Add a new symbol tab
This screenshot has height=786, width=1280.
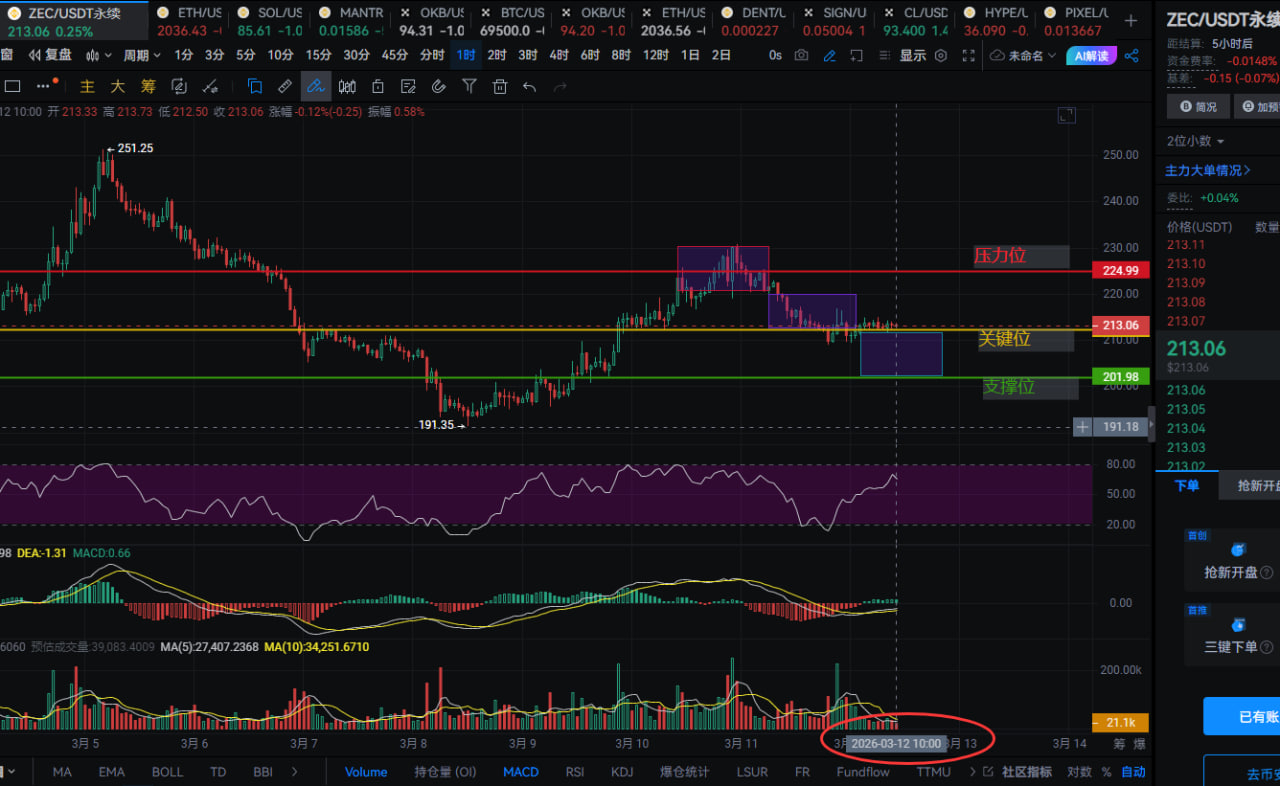click(1130, 20)
